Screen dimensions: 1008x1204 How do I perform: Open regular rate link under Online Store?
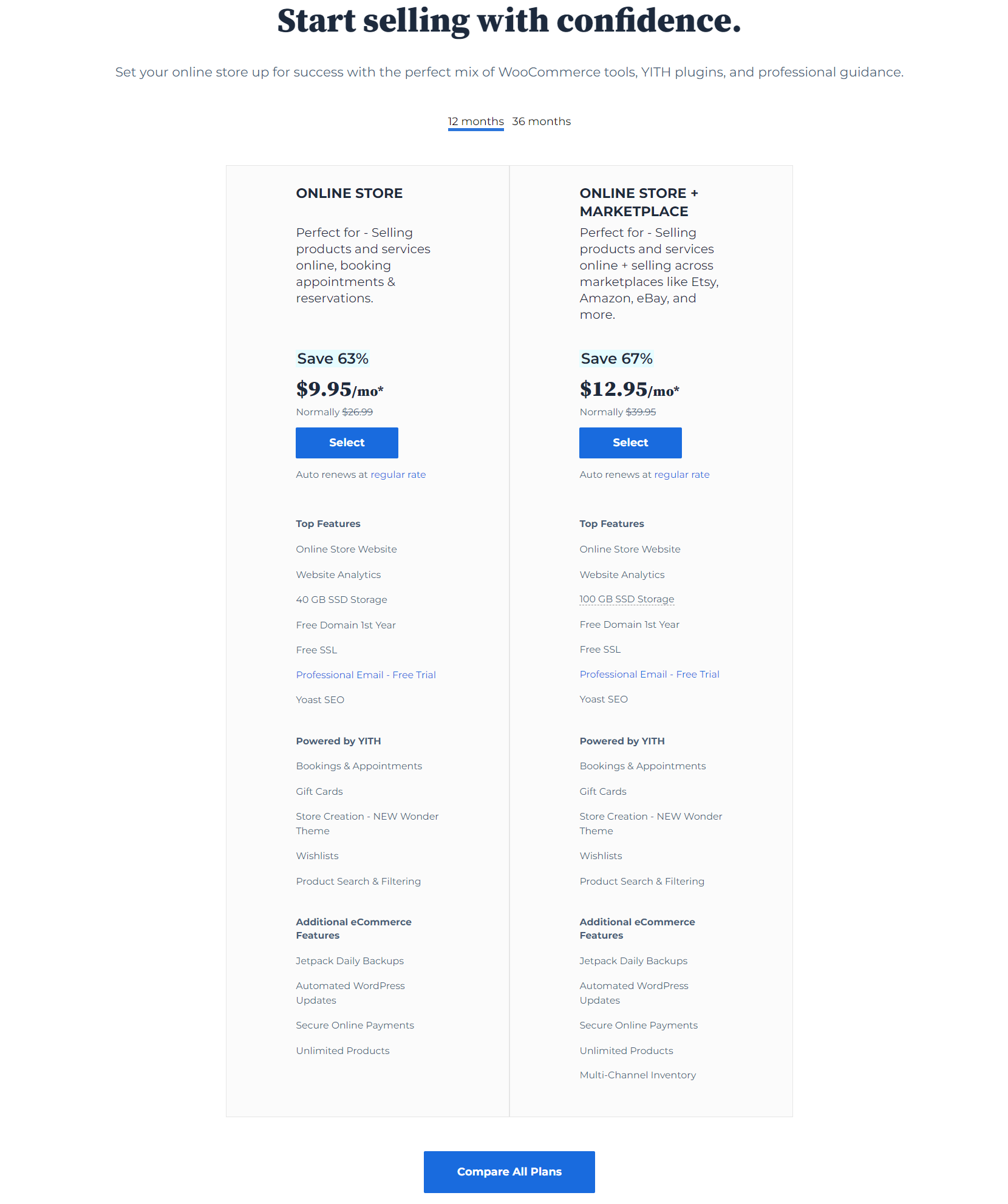[x=398, y=475]
